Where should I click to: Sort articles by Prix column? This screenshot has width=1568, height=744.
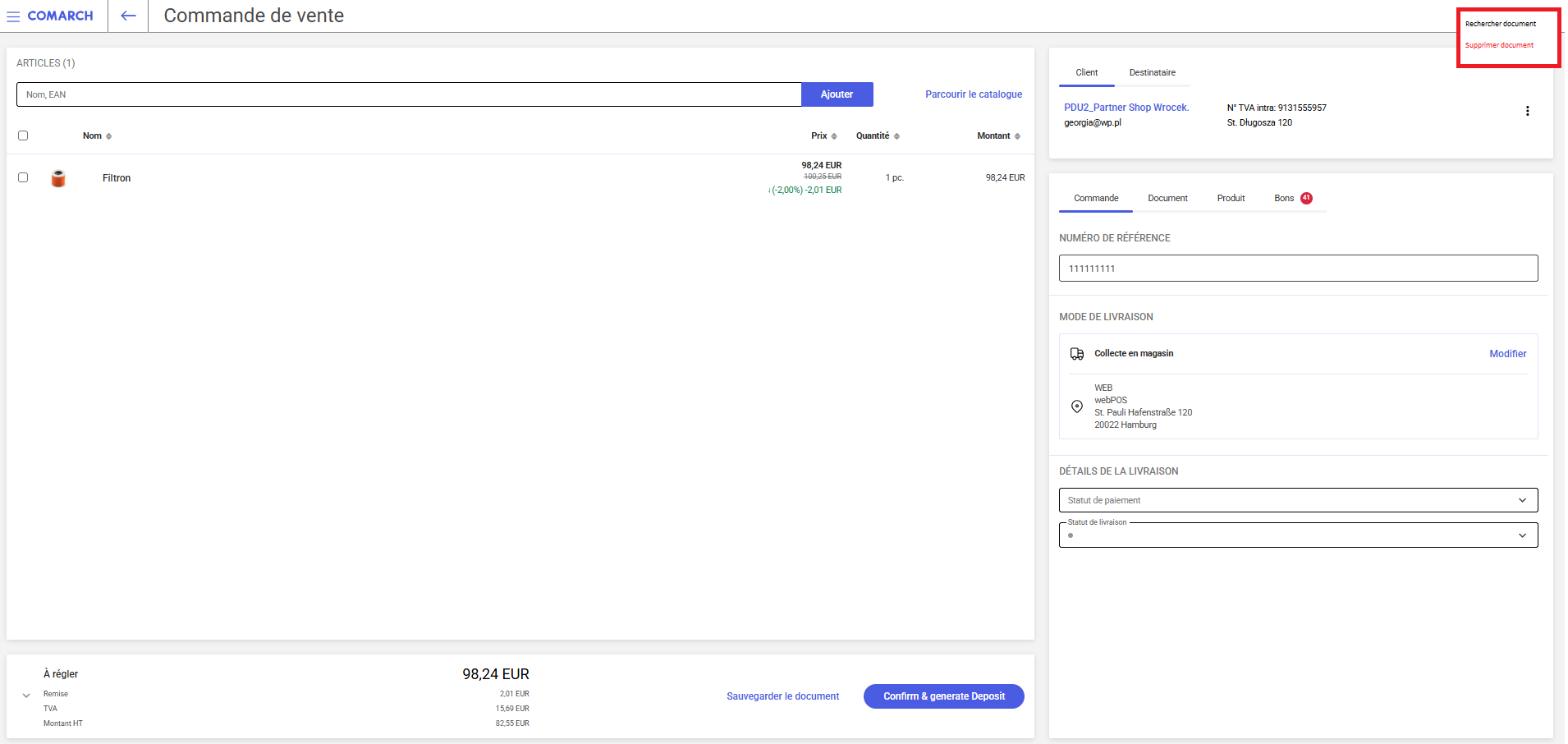[834, 136]
